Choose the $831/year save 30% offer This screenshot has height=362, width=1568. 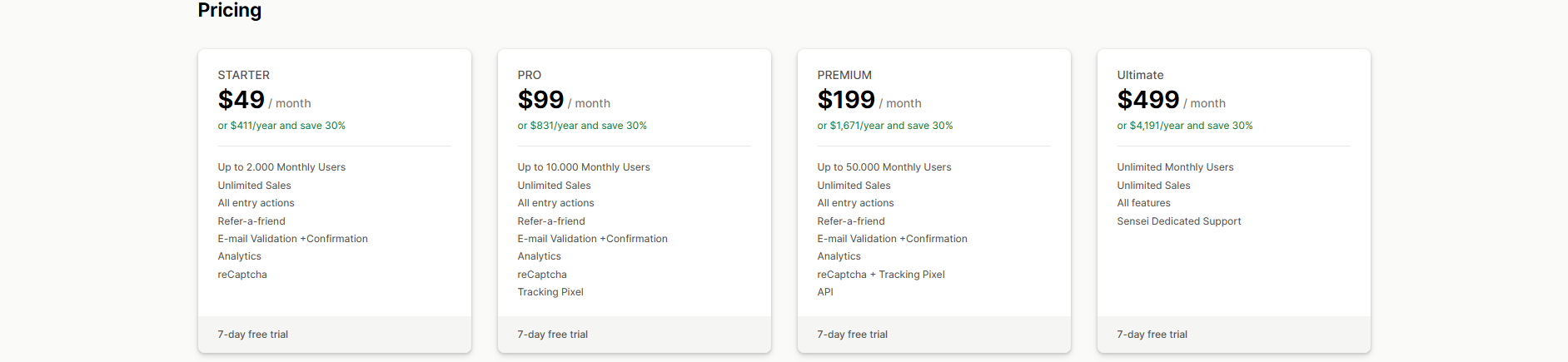(582, 126)
